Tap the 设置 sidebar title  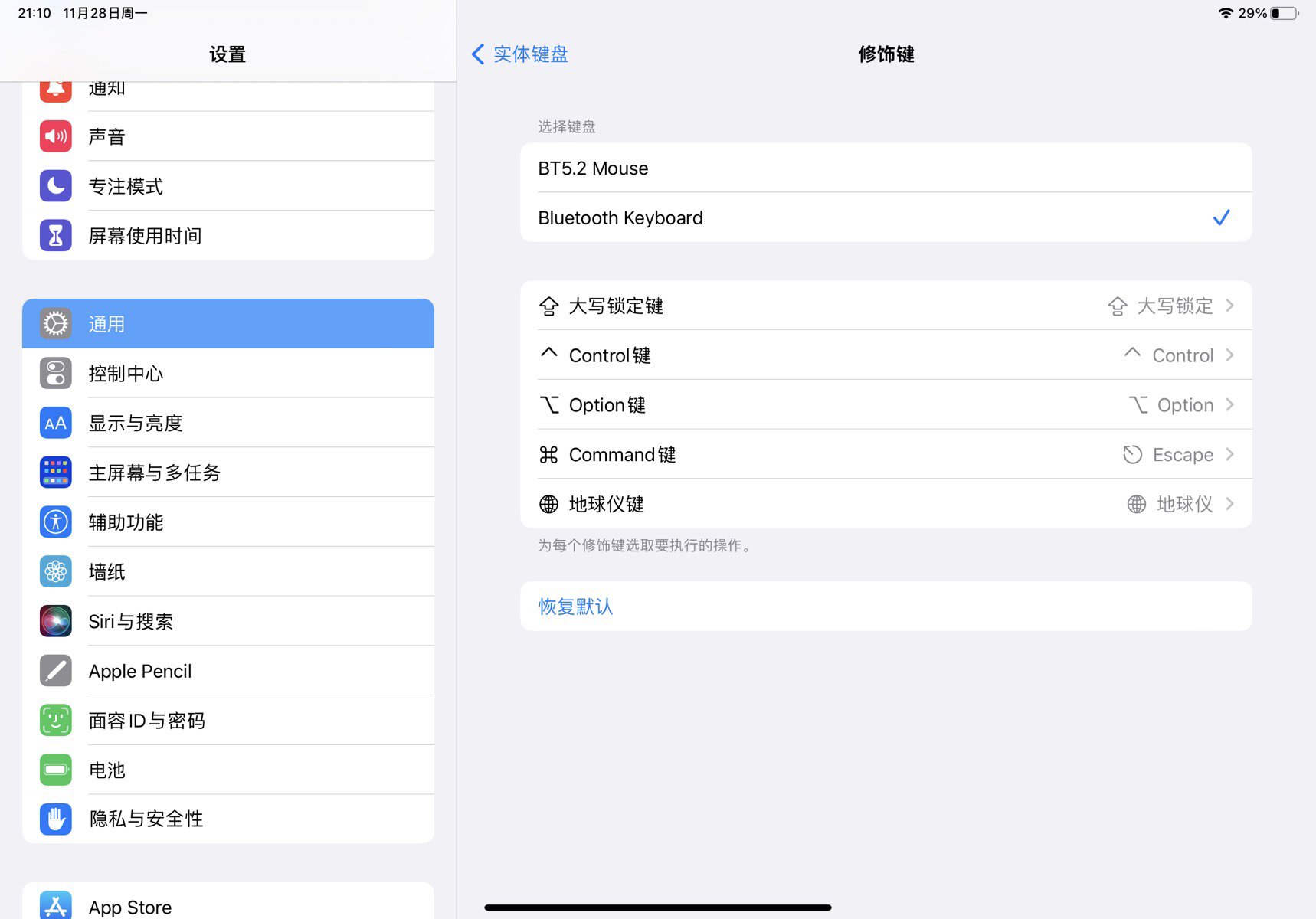coord(228,54)
